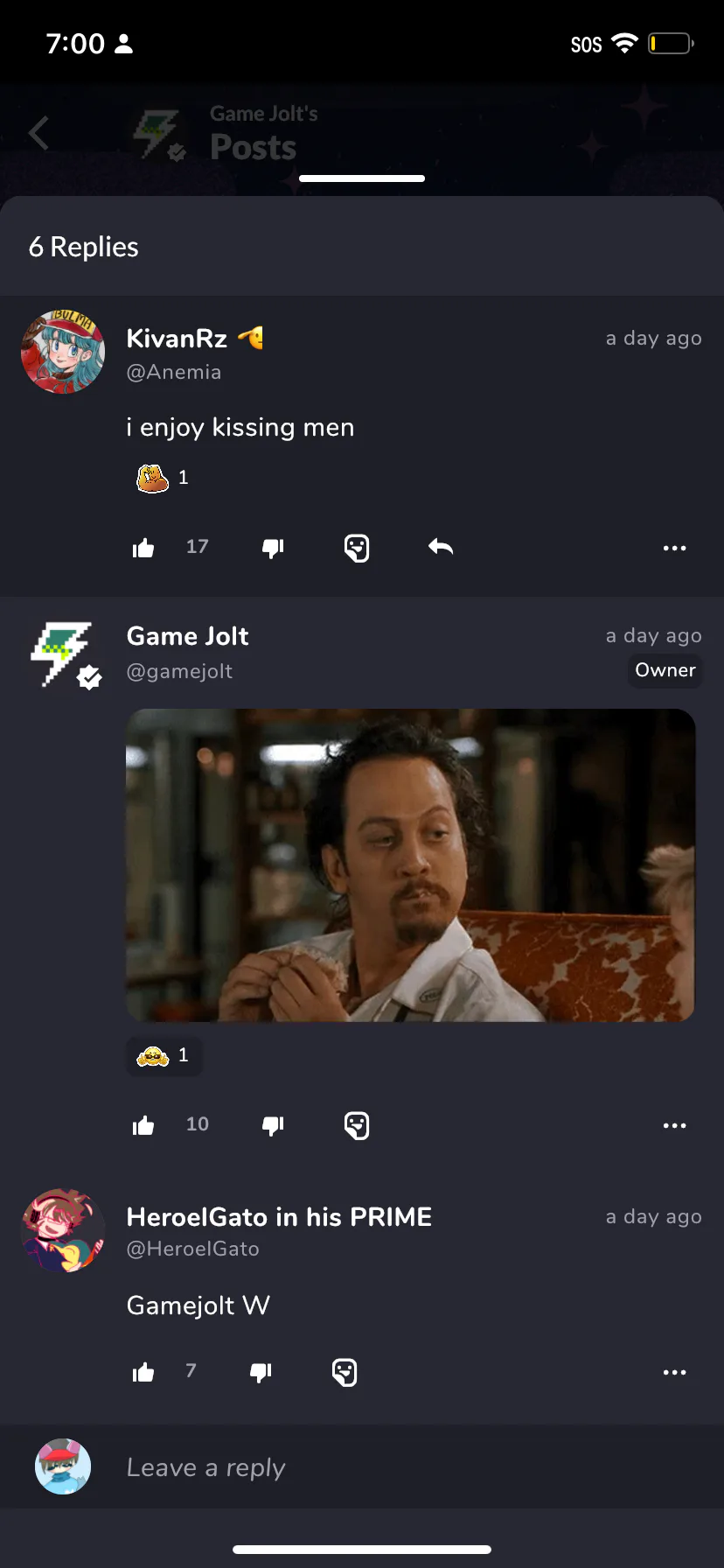Open more options for Game Jolt's reply
This screenshot has width=724, height=1568.
(674, 1125)
